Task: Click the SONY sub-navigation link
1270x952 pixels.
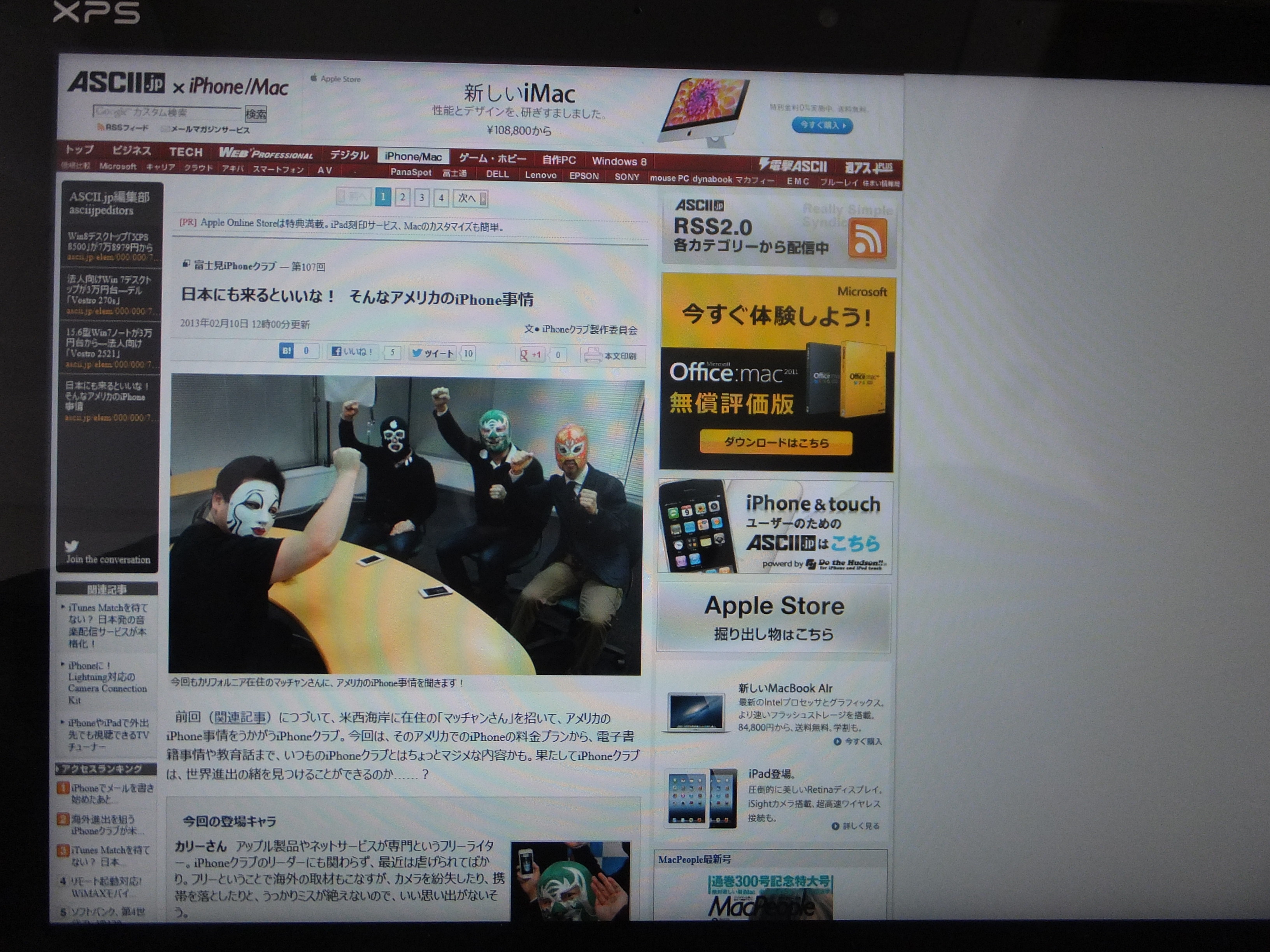Action: (626, 177)
